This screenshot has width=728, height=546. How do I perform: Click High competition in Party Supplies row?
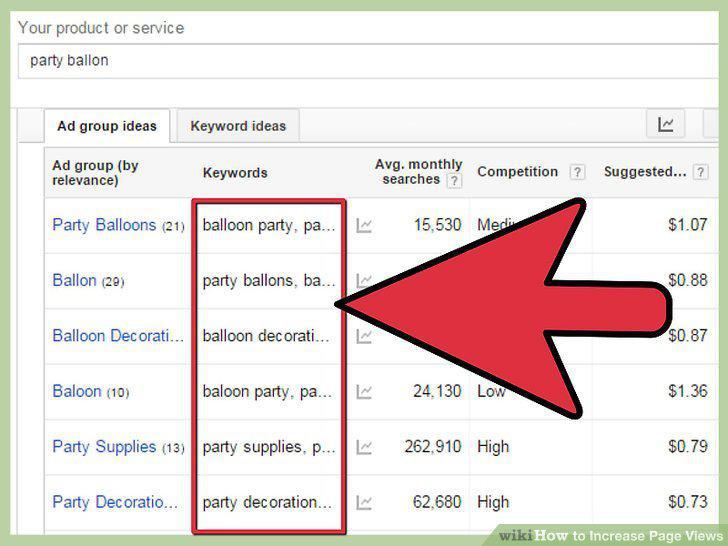(x=493, y=447)
